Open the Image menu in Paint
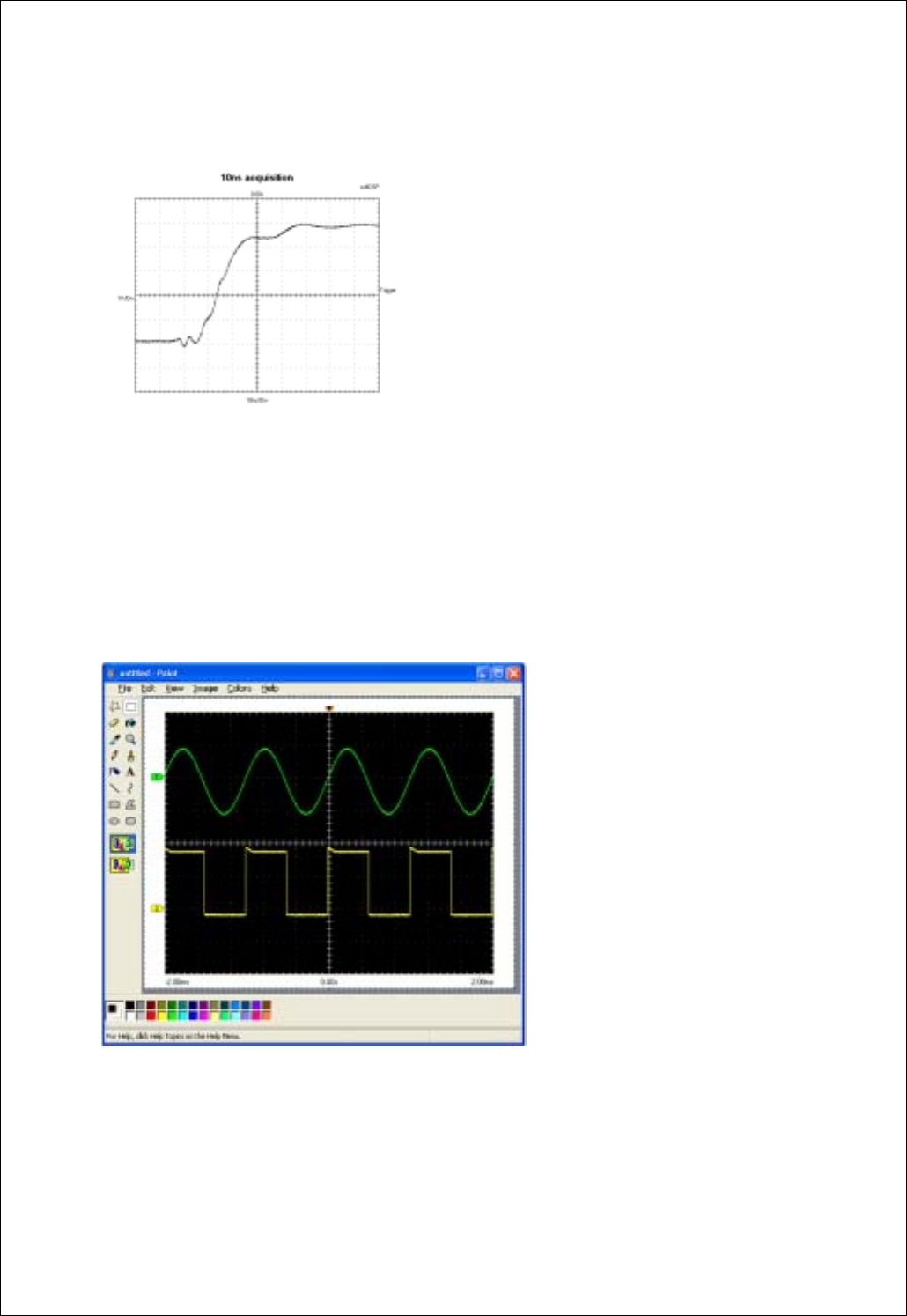The width and height of the screenshot is (907, 1316). (205, 689)
